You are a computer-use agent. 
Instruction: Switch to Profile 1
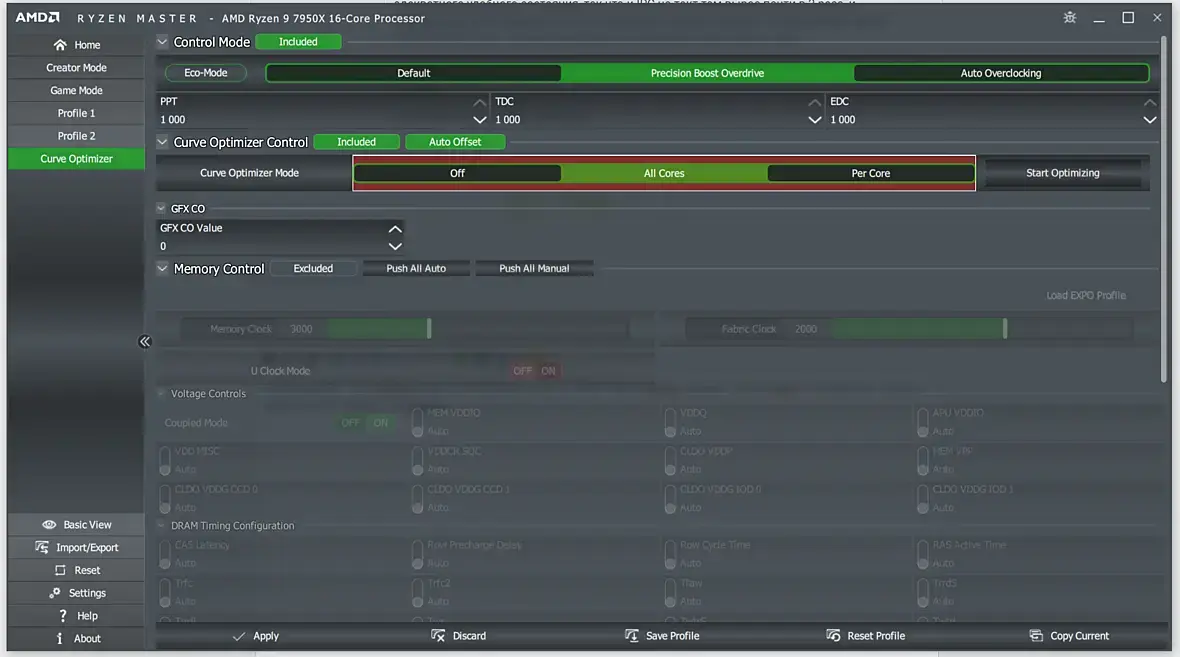(76, 113)
